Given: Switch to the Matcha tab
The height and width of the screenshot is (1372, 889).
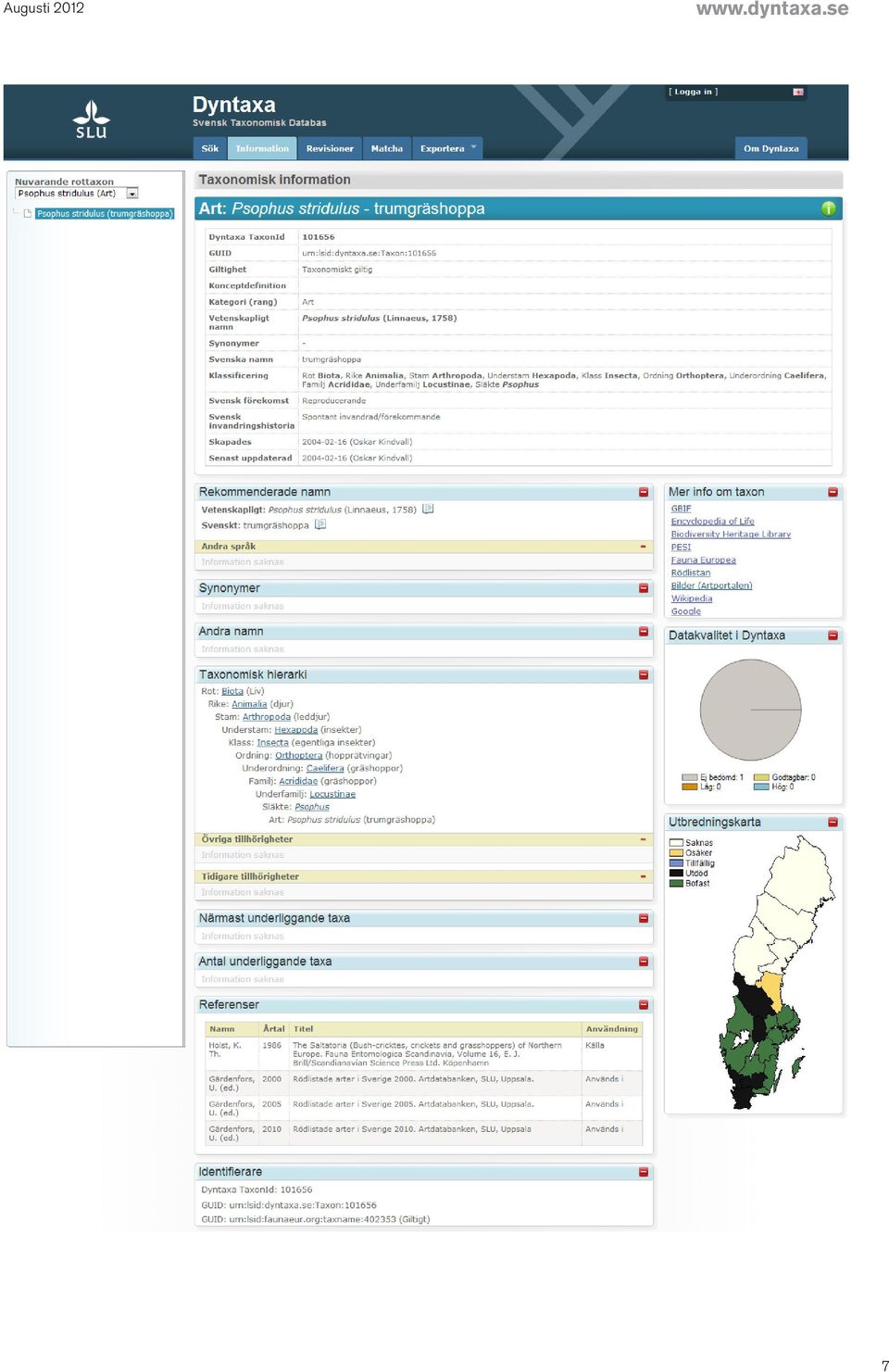Looking at the screenshot, I should (387, 148).
